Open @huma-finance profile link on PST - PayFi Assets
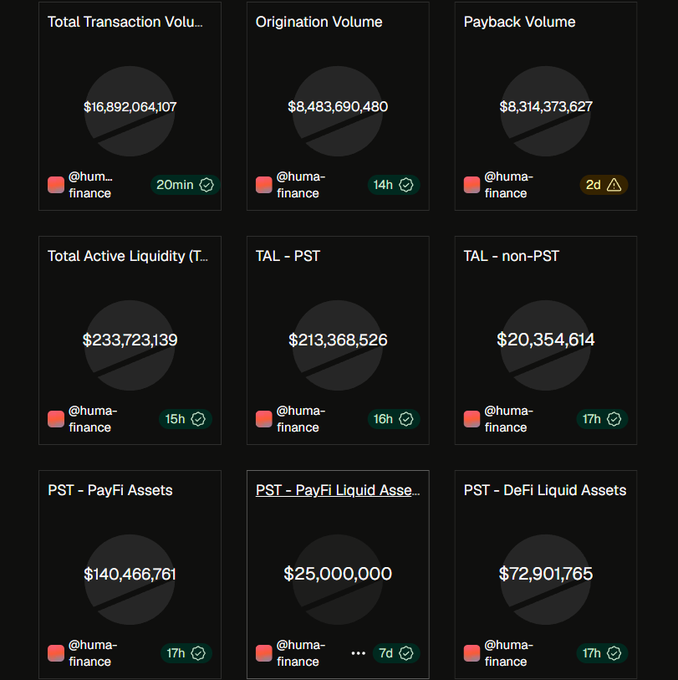The height and width of the screenshot is (680, 678). click(92, 653)
